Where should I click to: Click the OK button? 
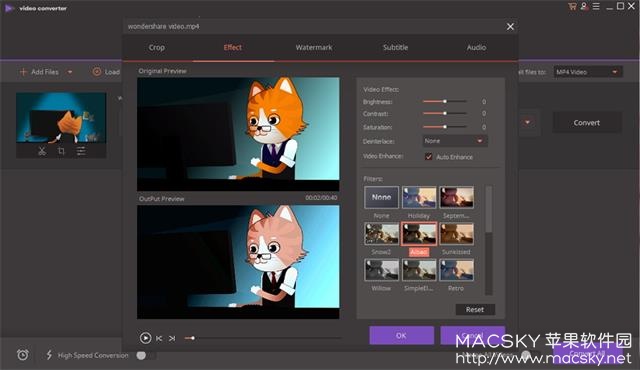click(402, 335)
